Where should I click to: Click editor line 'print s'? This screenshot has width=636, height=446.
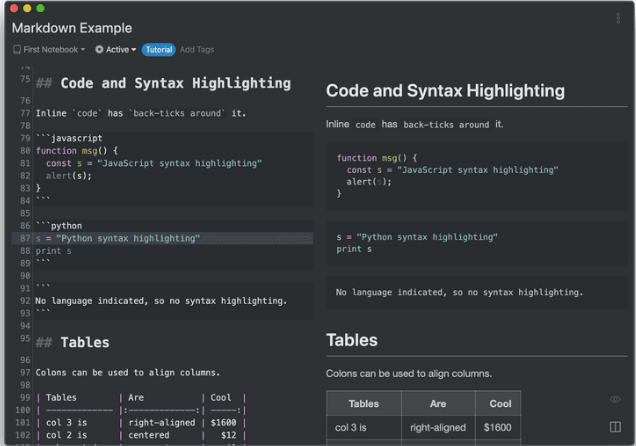[54, 251]
